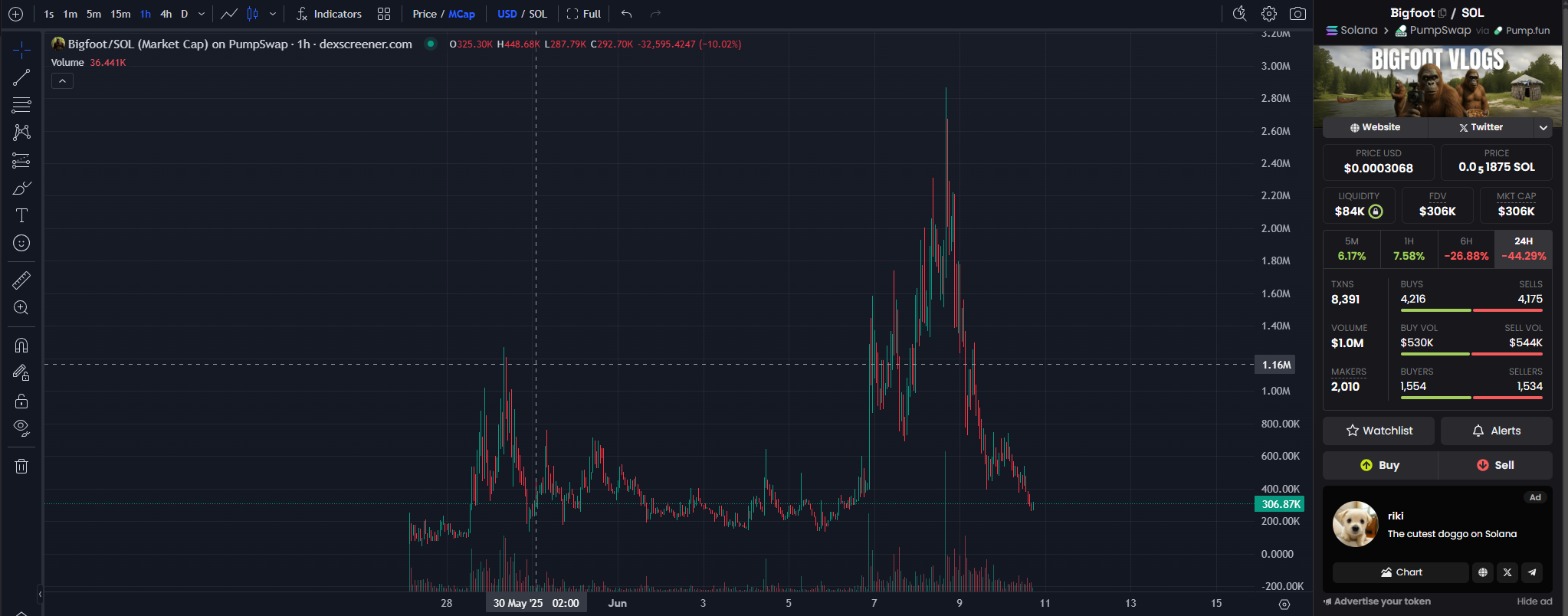1568x616 pixels.
Task: Copy the Bigfoot token address icon
Action: pyautogui.click(x=1442, y=13)
